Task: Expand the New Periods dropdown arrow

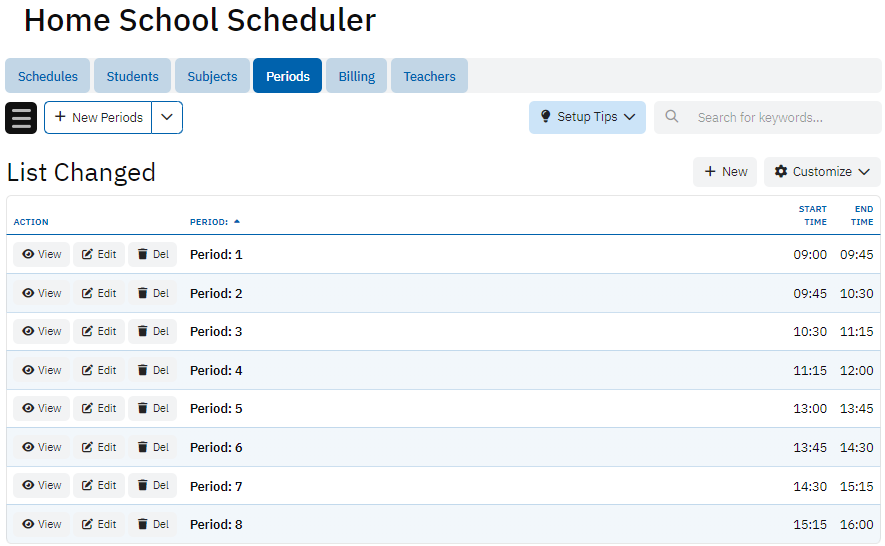Action: tap(167, 118)
